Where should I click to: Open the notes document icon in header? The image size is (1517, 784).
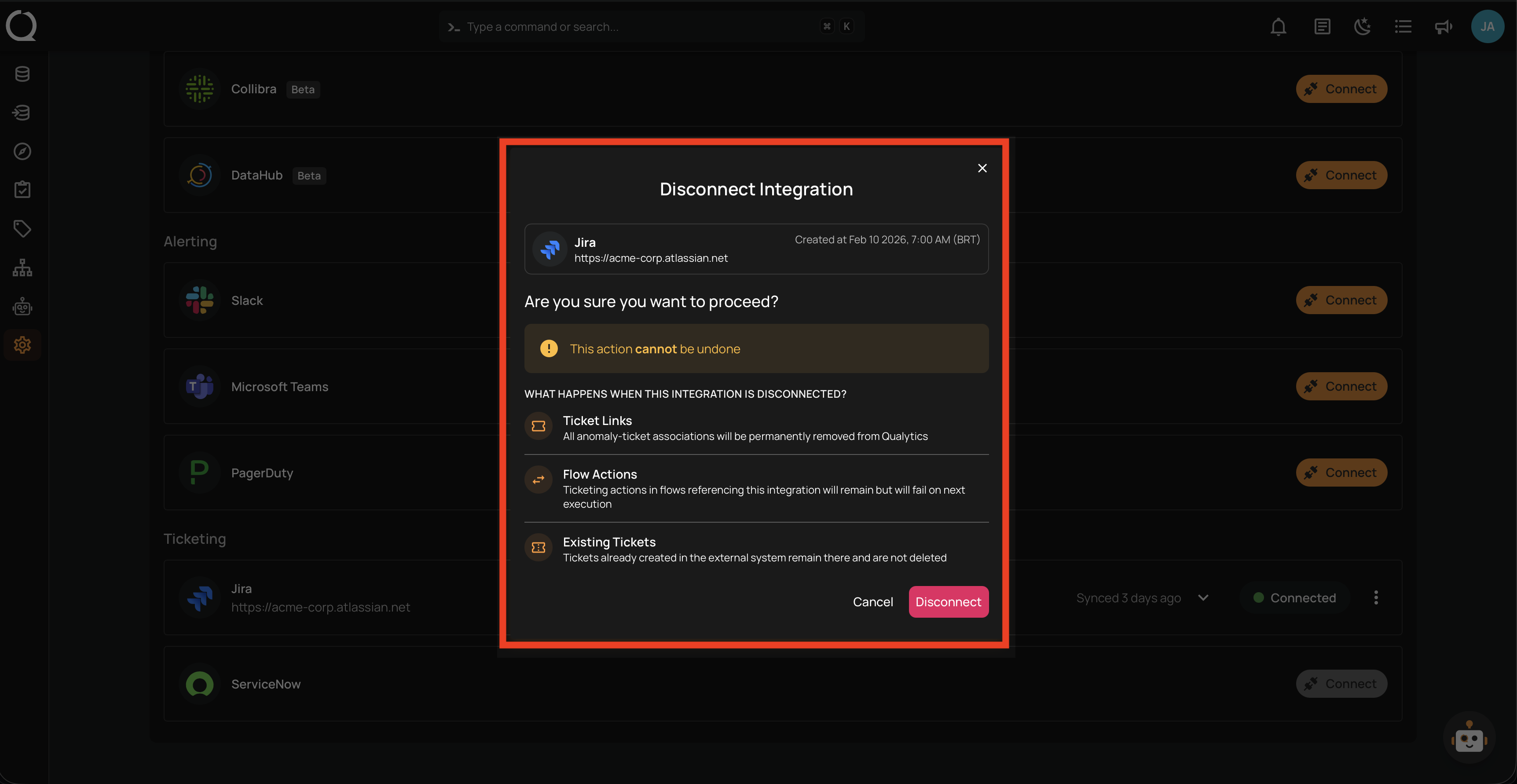pyautogui.click(x=1322, y=26)
